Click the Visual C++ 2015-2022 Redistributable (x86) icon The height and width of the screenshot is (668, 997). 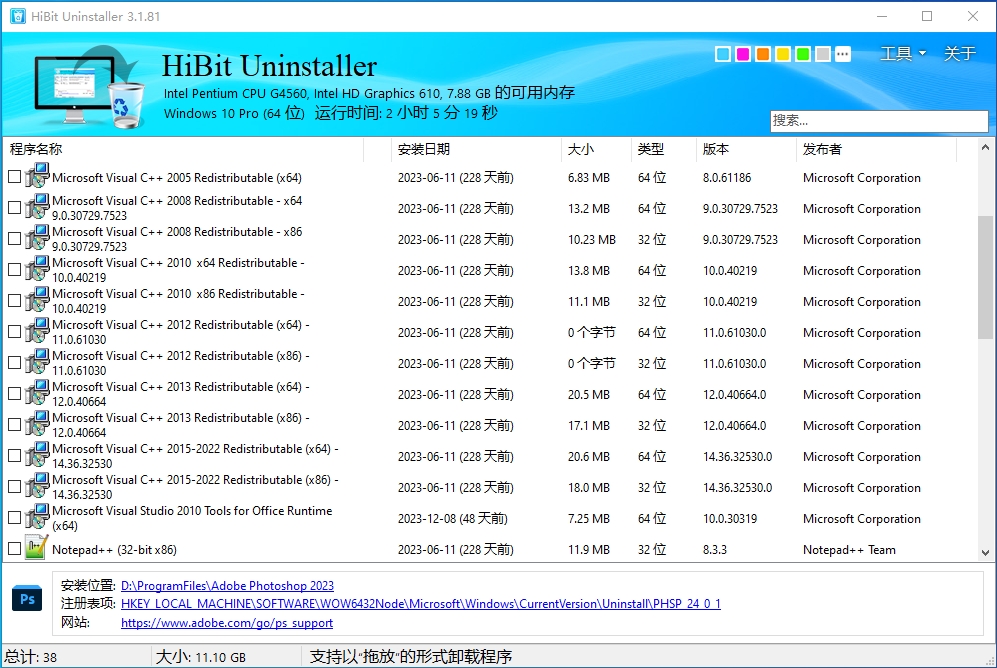pyautogui.click(x=37, y=486)
